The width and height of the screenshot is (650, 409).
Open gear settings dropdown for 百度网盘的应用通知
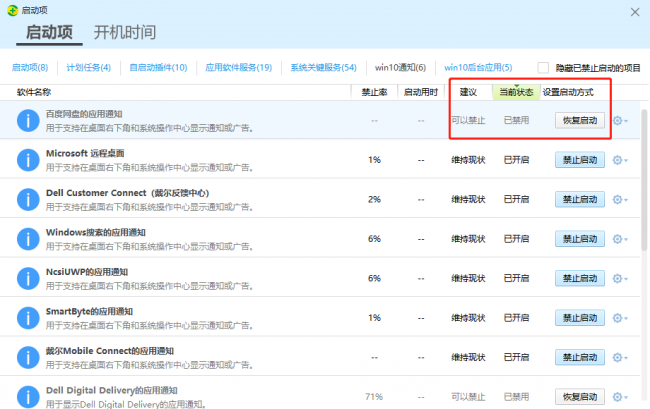click(x=620, y=121)
